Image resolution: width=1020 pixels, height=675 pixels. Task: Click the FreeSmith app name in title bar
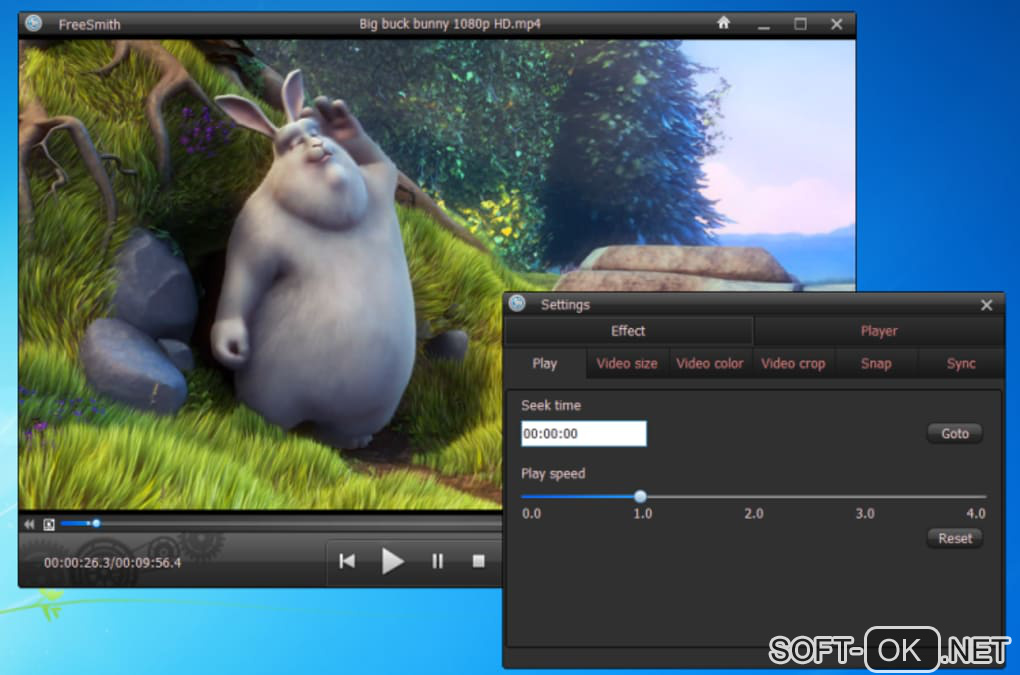(x=89, y=25)
